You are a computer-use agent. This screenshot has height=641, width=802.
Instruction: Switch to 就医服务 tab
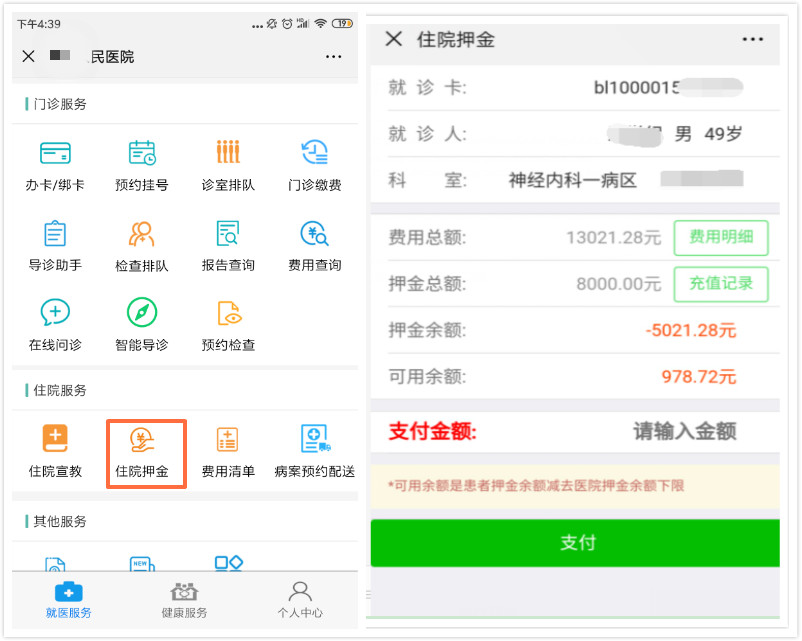point(69,600)
